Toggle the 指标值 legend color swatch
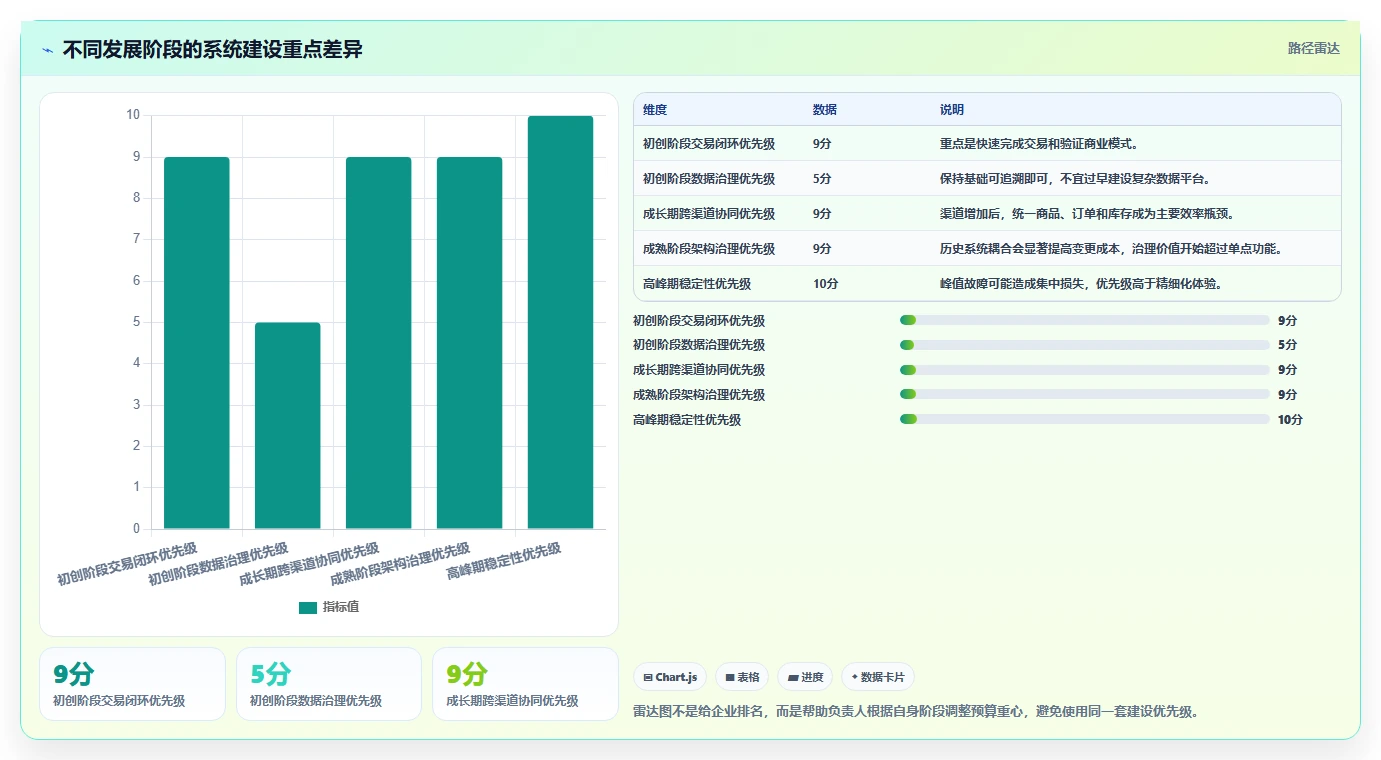This screenshot has height=760, width=1381. (308, 607)
